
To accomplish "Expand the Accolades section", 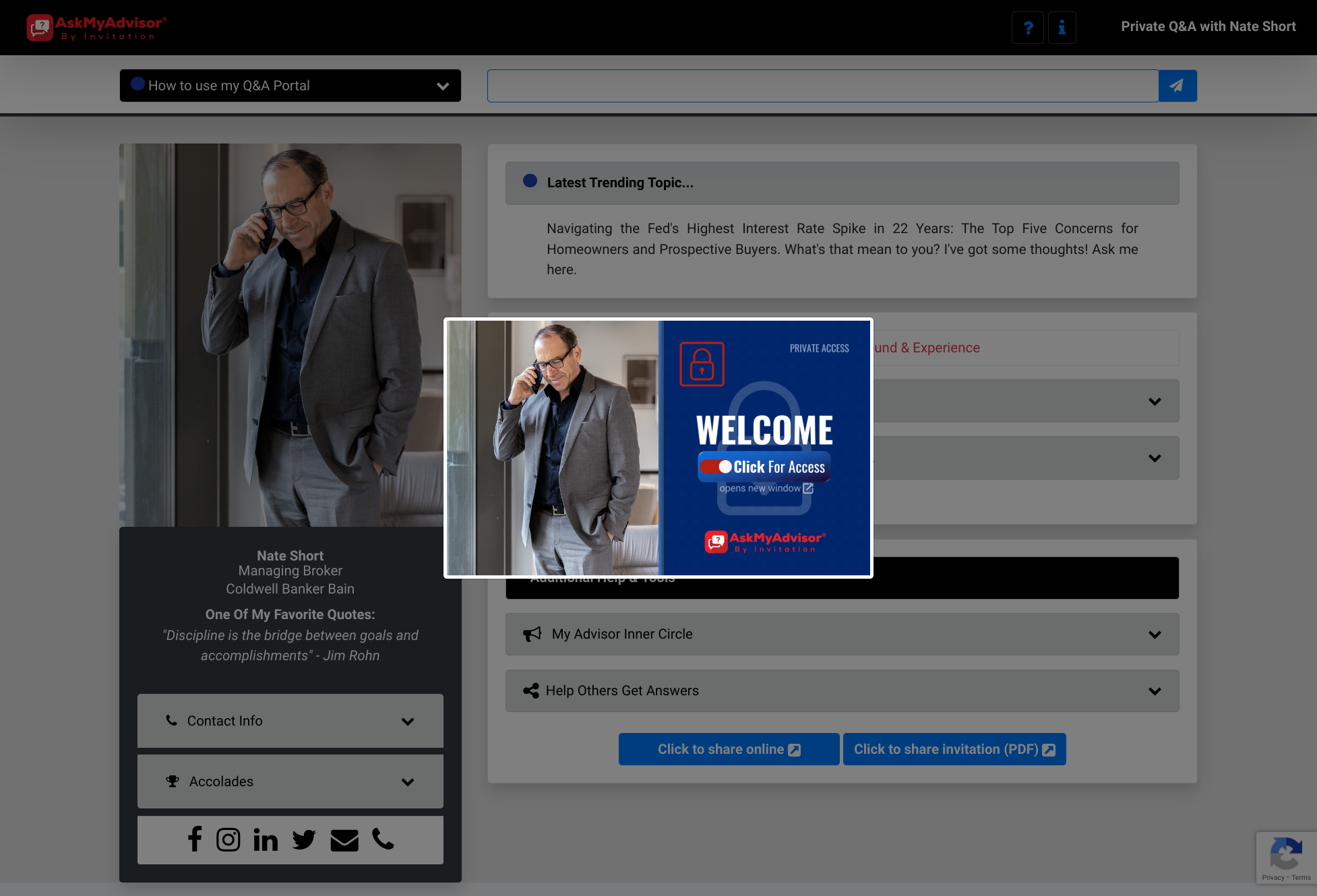I will coord(290,781).
